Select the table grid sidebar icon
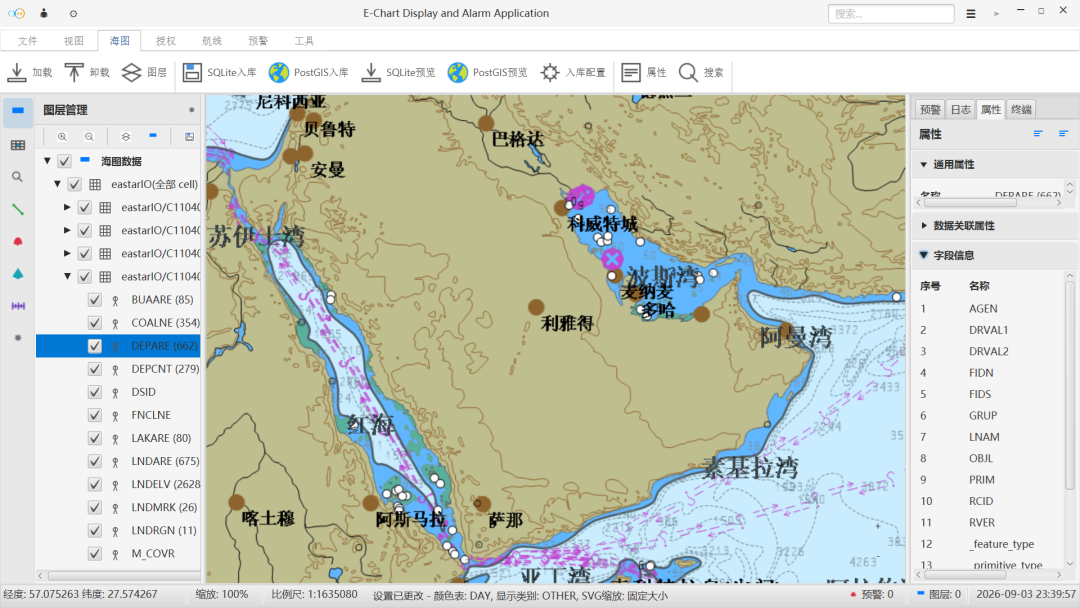This screenshot has width=1080, height=608. pyautogui.click(x=18, y=145)
